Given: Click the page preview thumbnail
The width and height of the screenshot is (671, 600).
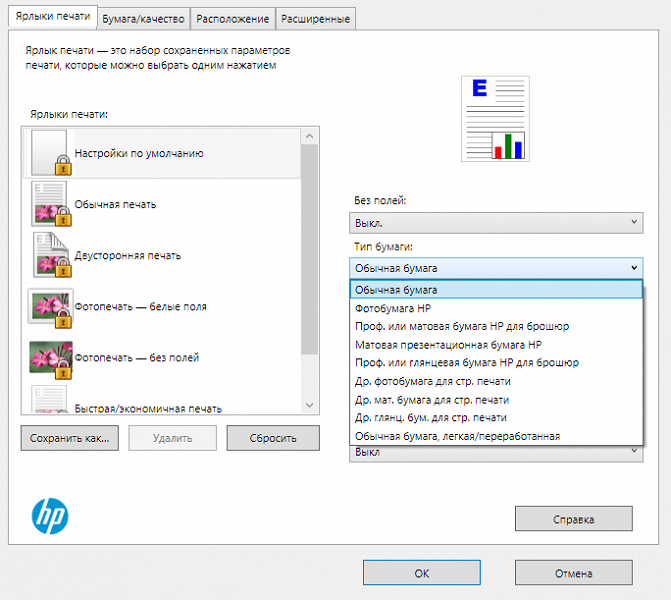Looking at the screenshot, I should (x=494, y=118).
